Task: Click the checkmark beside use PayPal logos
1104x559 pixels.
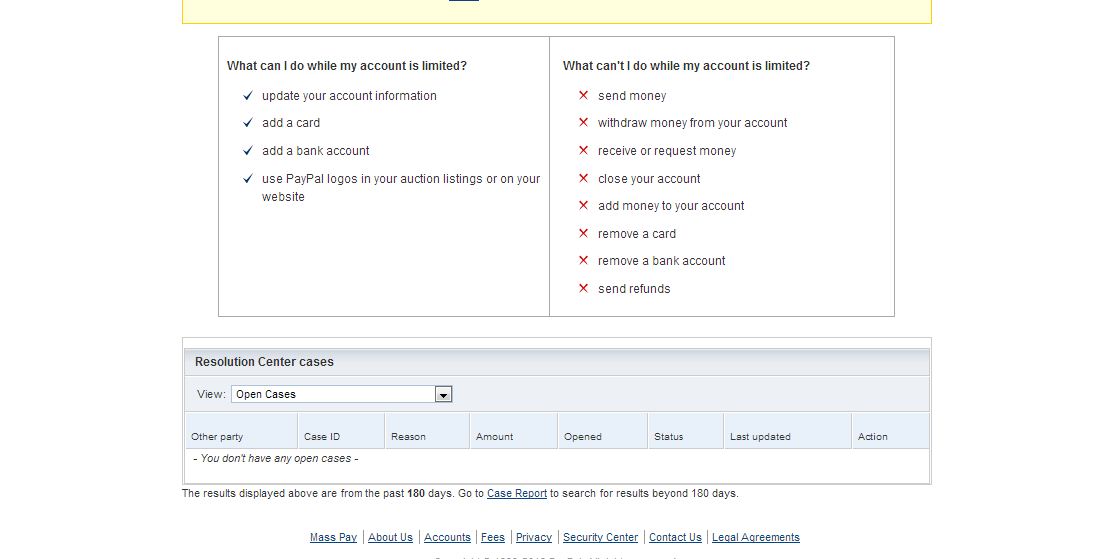Action: (x=248, y=179)
